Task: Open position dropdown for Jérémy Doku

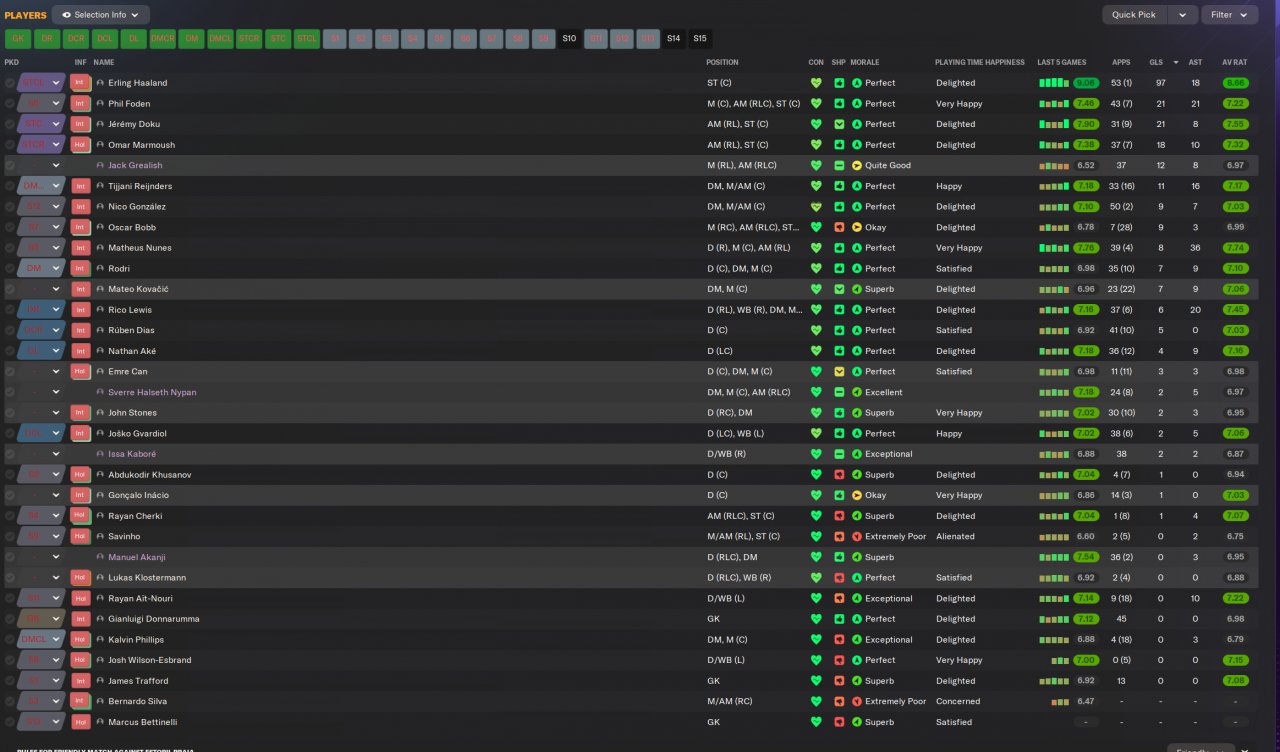Action: pyautogui.click(x=56, y=124)
